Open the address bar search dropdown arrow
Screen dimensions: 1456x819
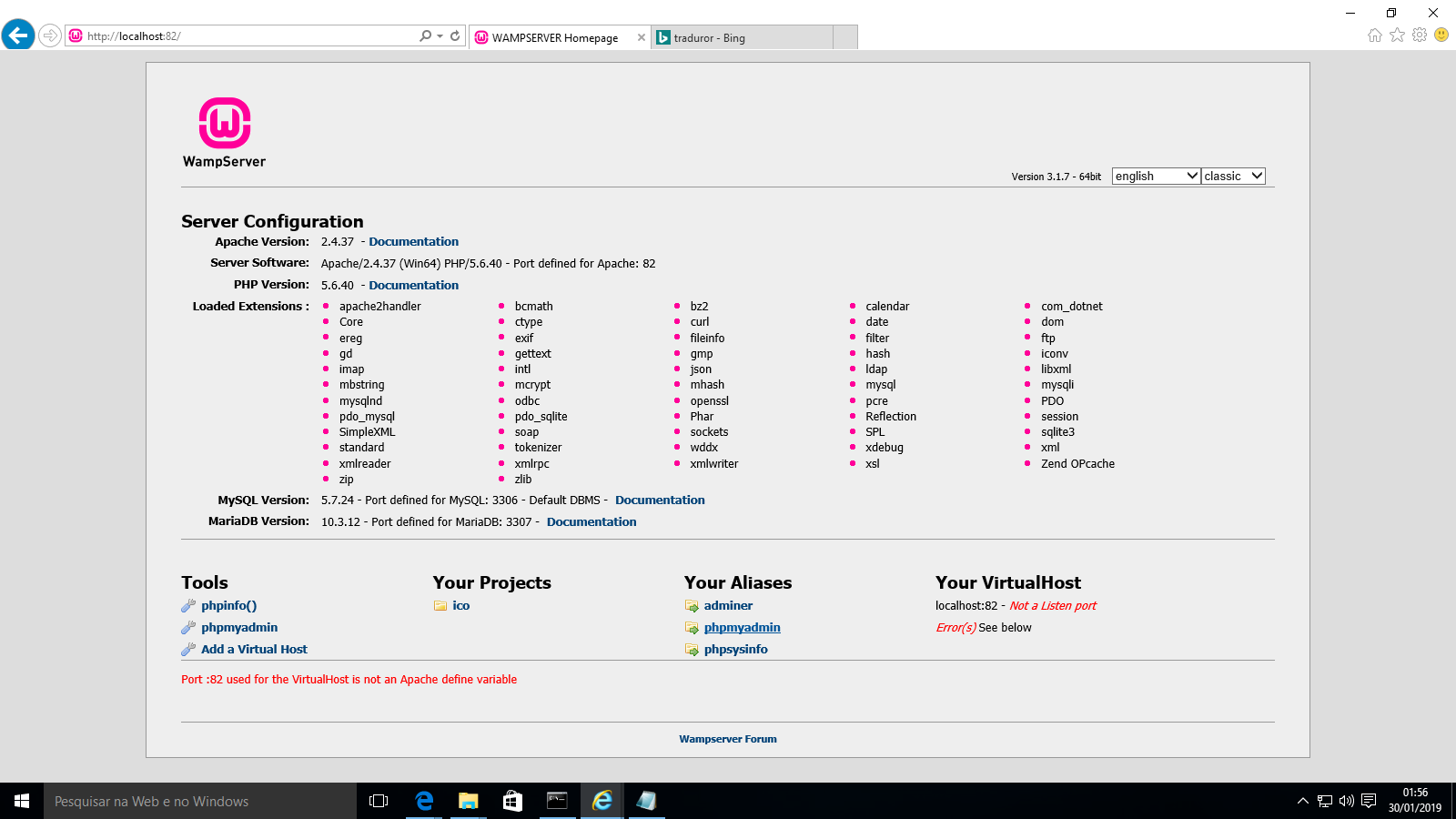(440, 36)
